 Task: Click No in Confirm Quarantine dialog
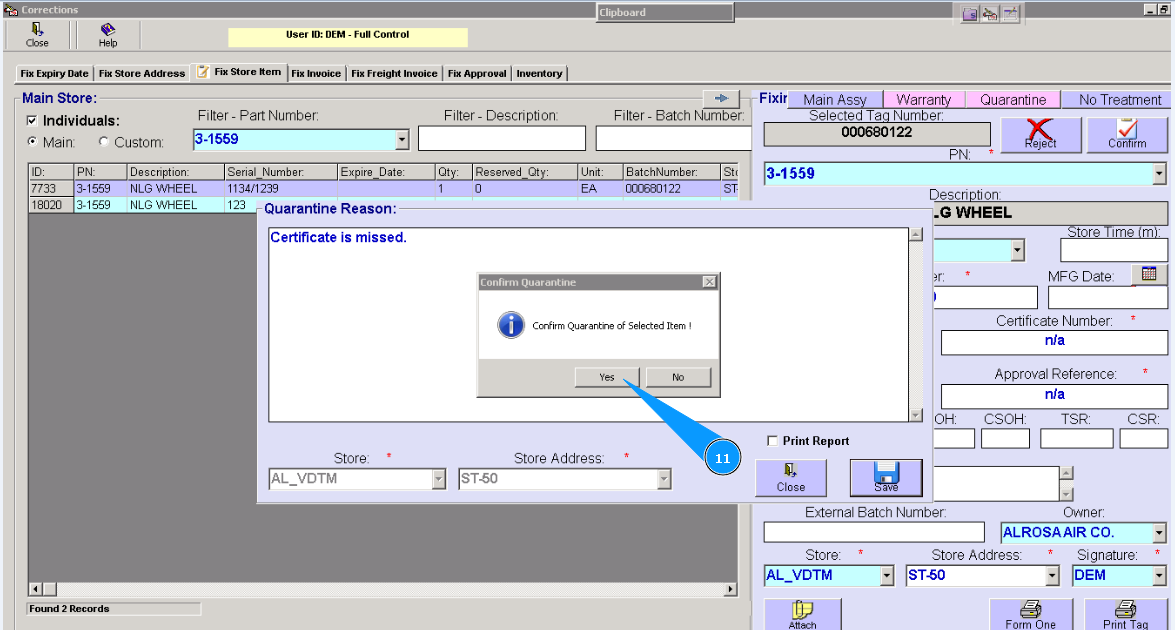coord(678,377)
